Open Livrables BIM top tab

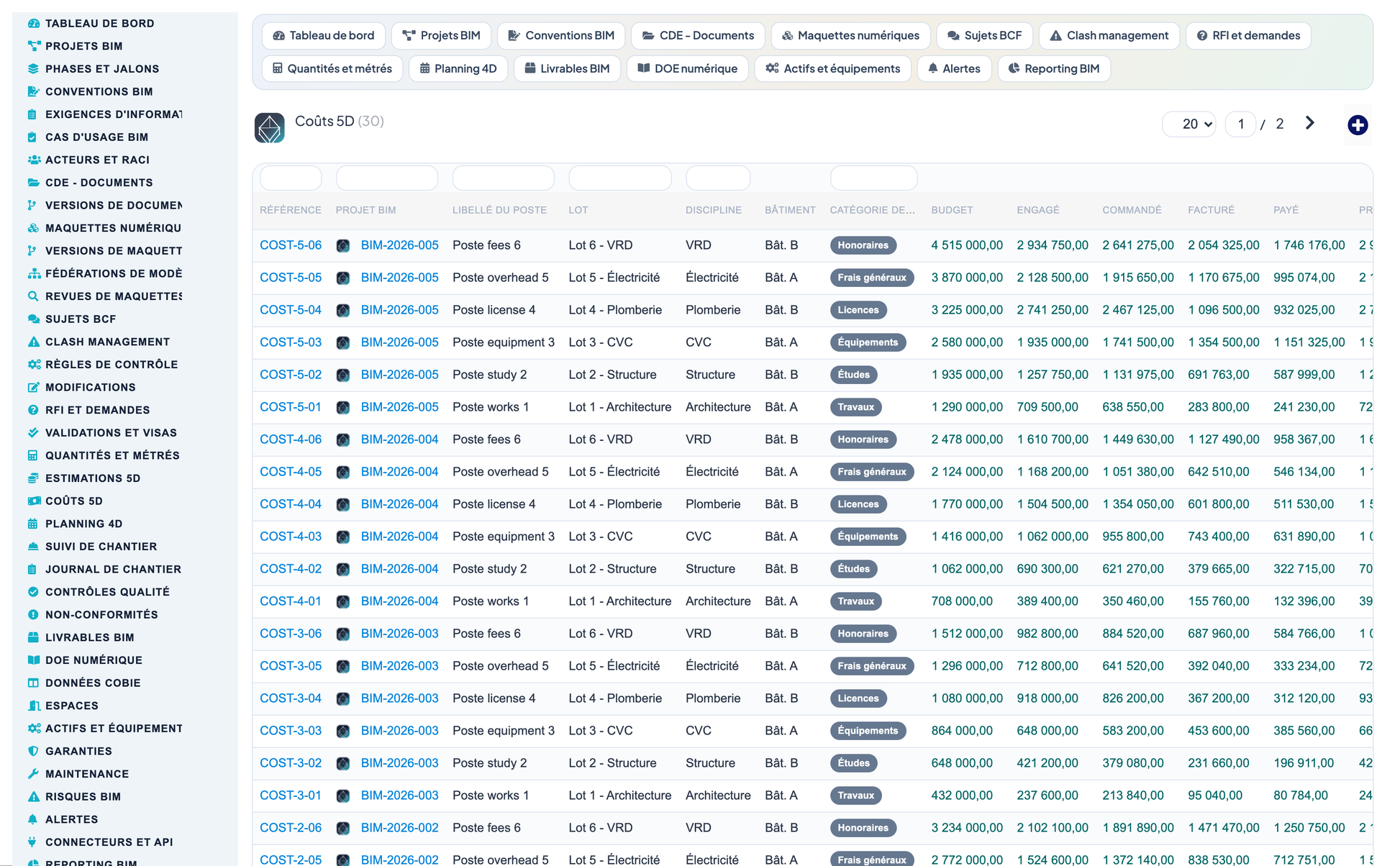pos(567,68)
